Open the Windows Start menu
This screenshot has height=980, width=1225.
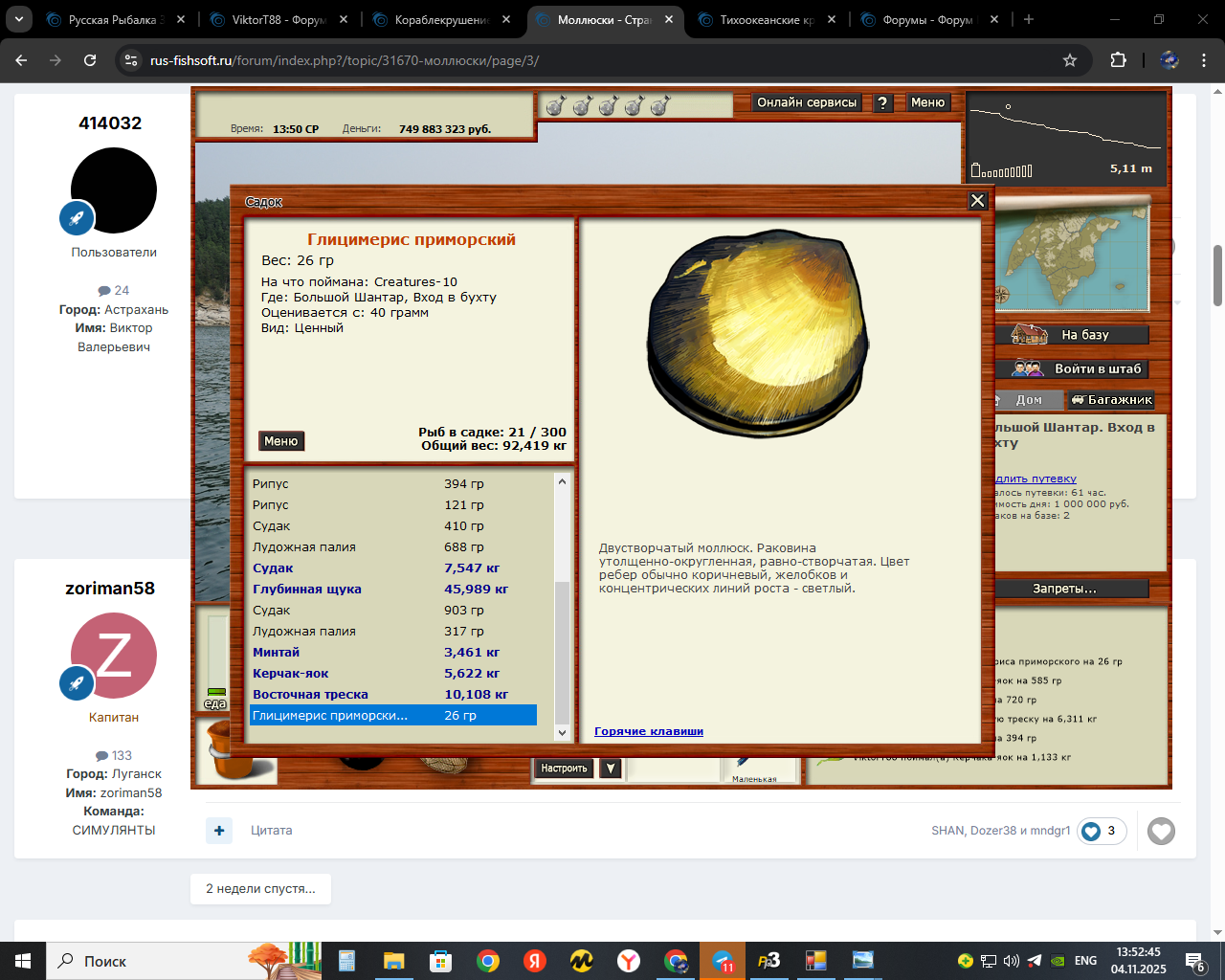tap(23, 961)
